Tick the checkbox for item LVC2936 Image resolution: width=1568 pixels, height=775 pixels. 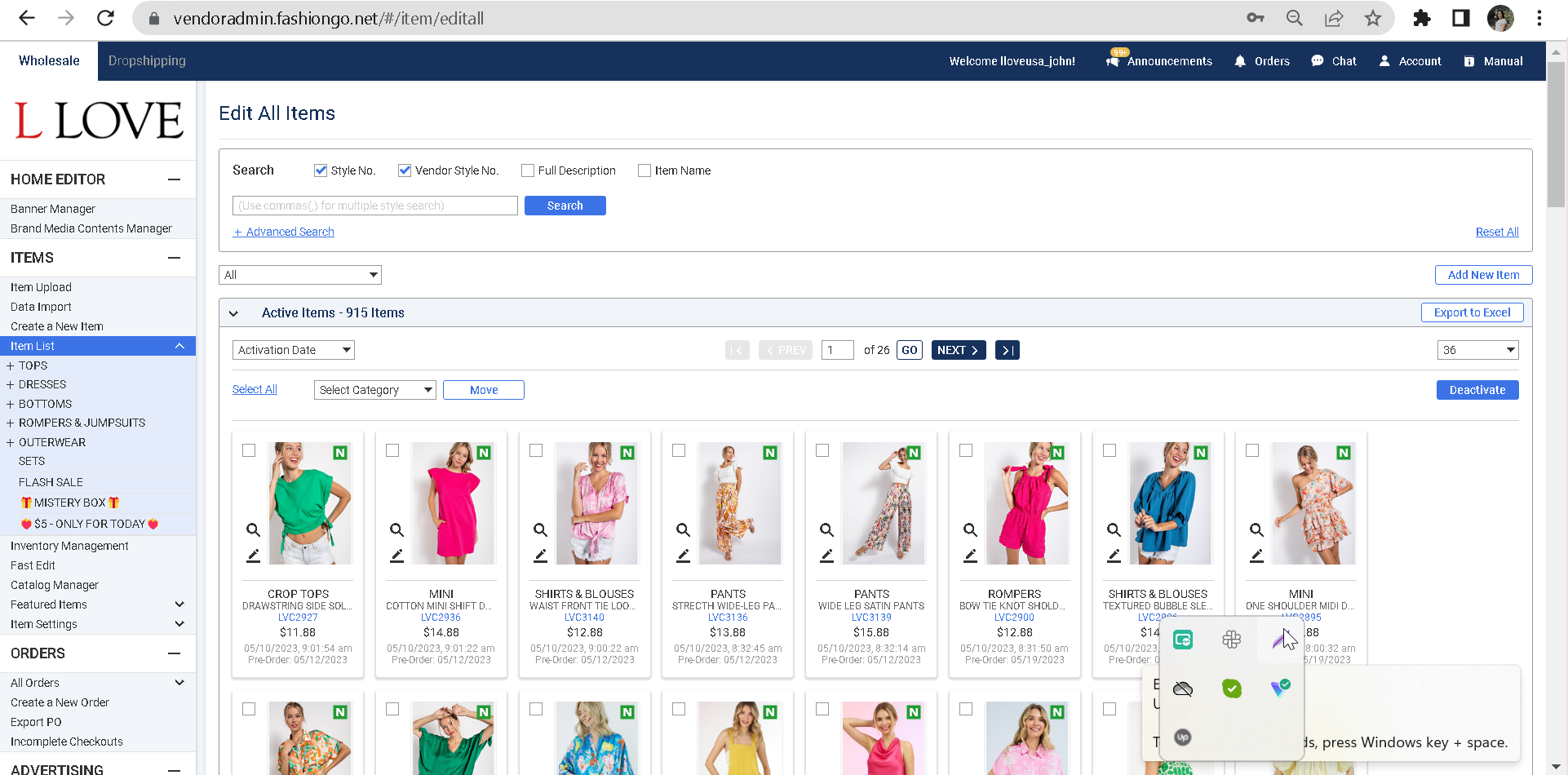click(x=392, y=450)
